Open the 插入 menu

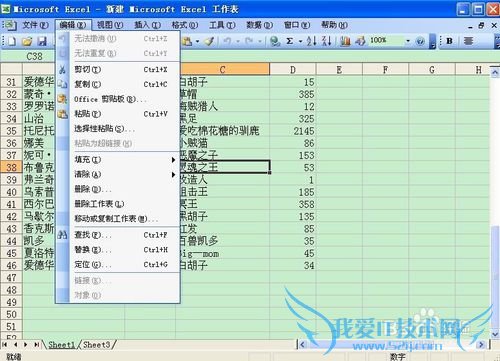pos(147,25)
